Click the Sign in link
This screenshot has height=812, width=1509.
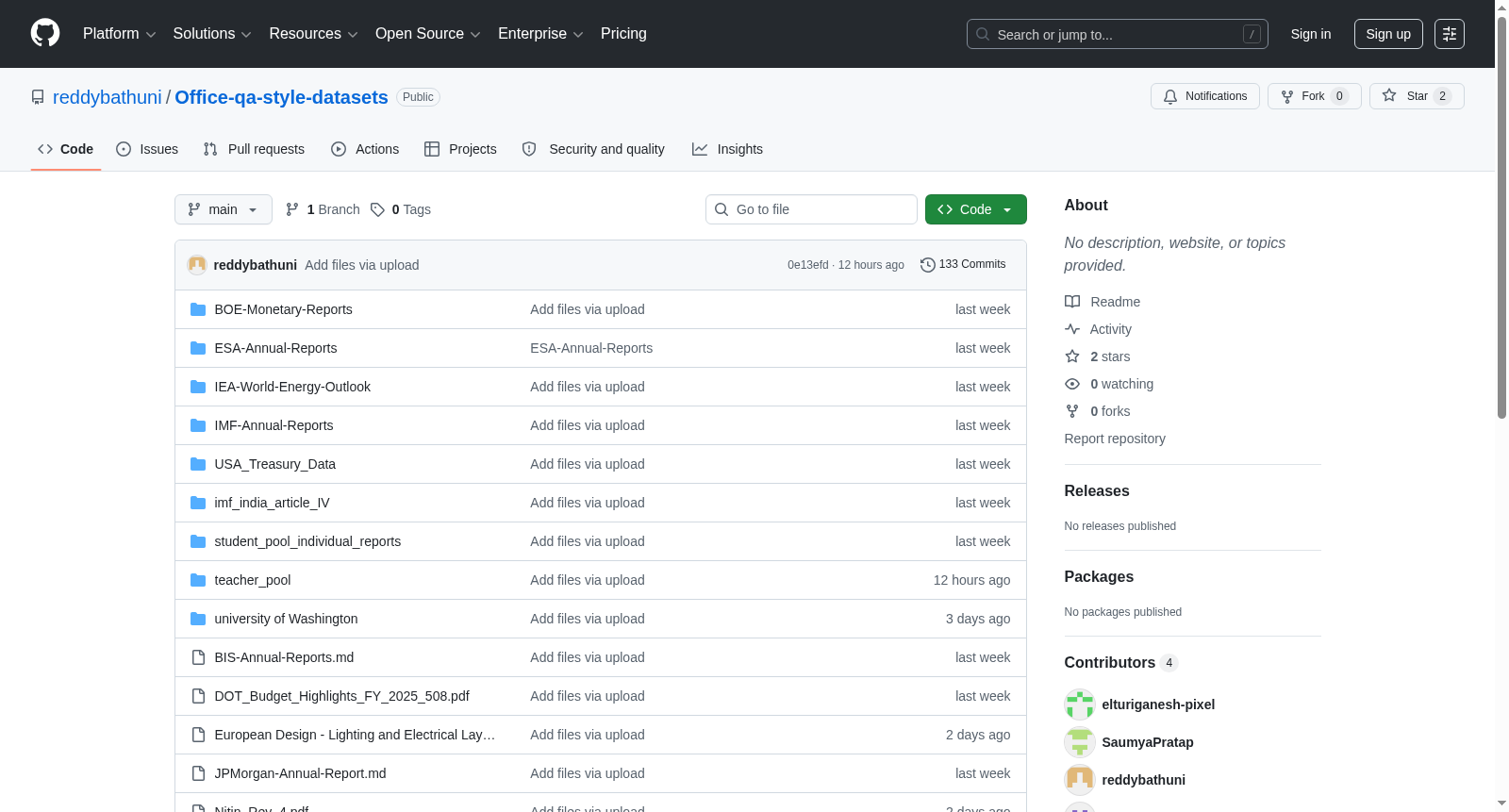(1311, 34)
